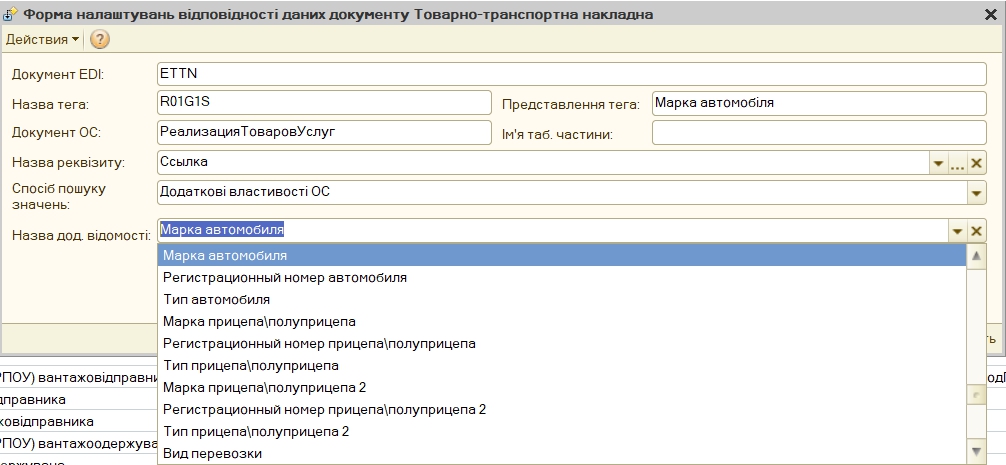Select Марка прицепа\полуприцепа item

click(562, 321)
